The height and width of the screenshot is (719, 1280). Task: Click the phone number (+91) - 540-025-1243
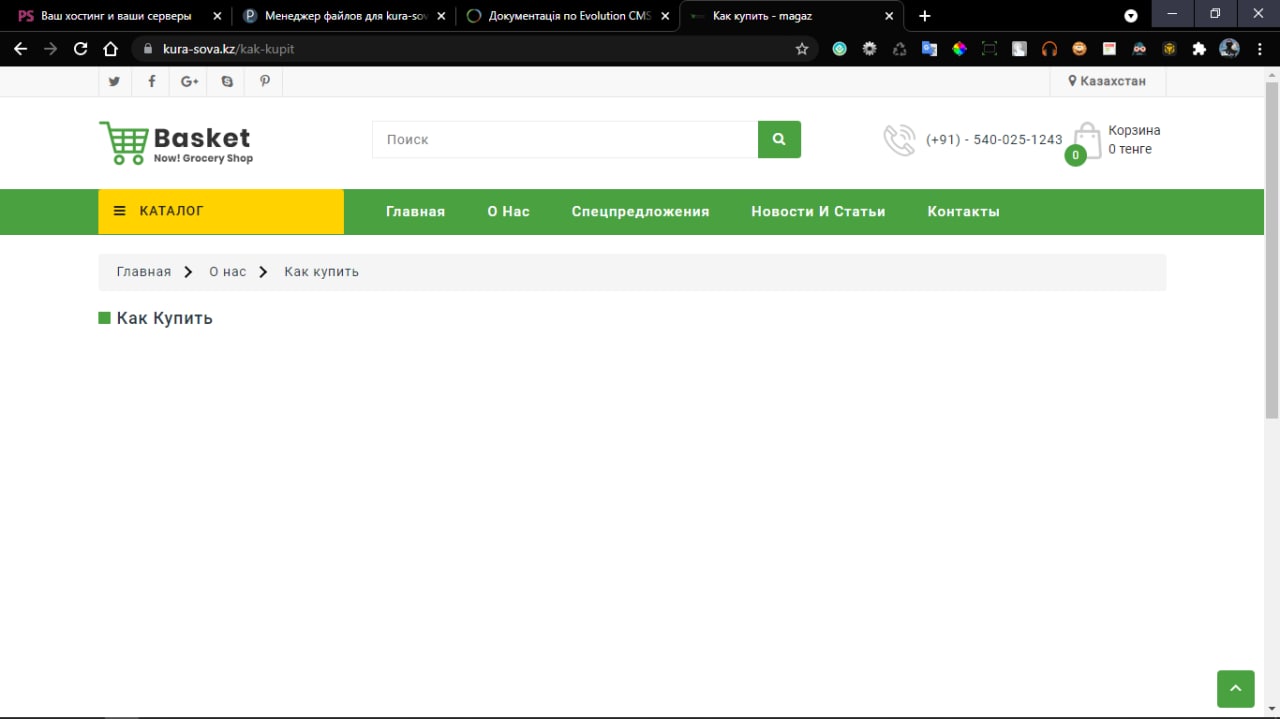click(994, 140)
